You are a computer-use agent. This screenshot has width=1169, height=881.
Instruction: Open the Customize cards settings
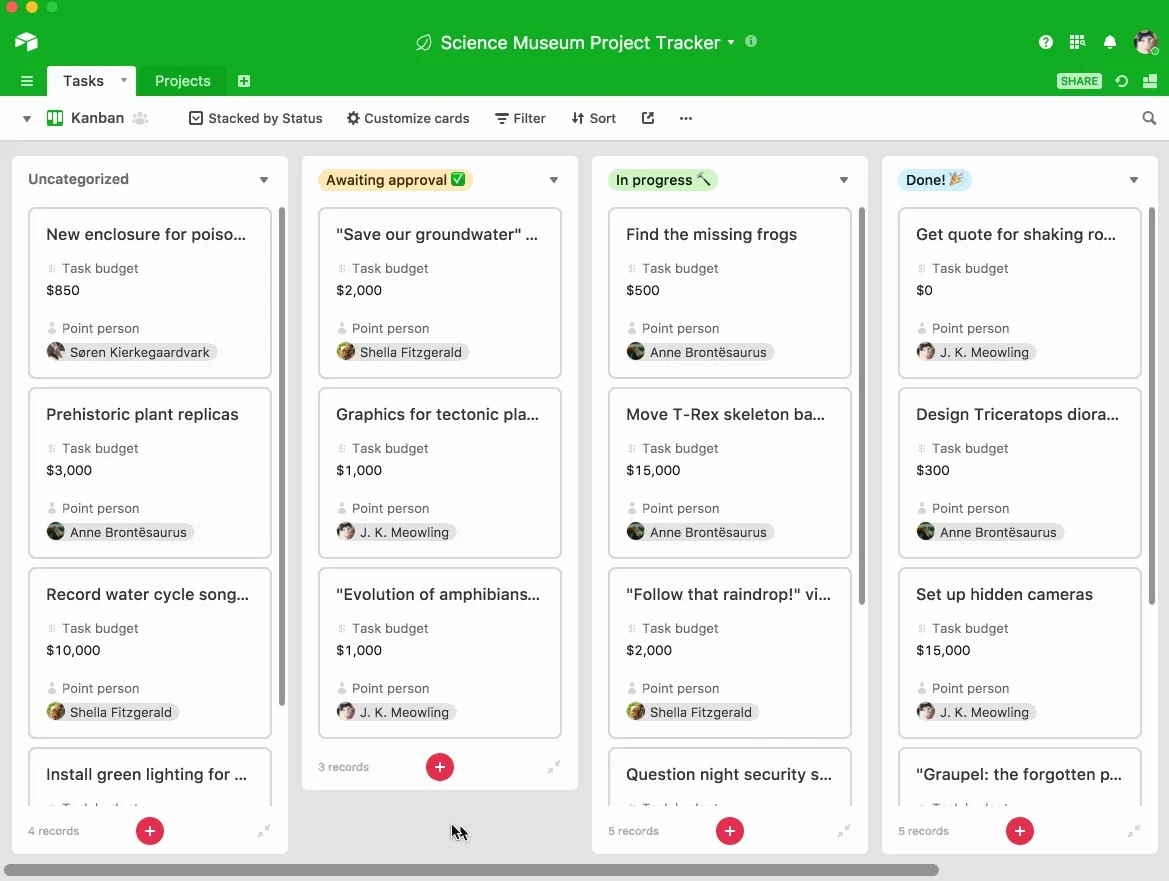(x=407, y=118)
